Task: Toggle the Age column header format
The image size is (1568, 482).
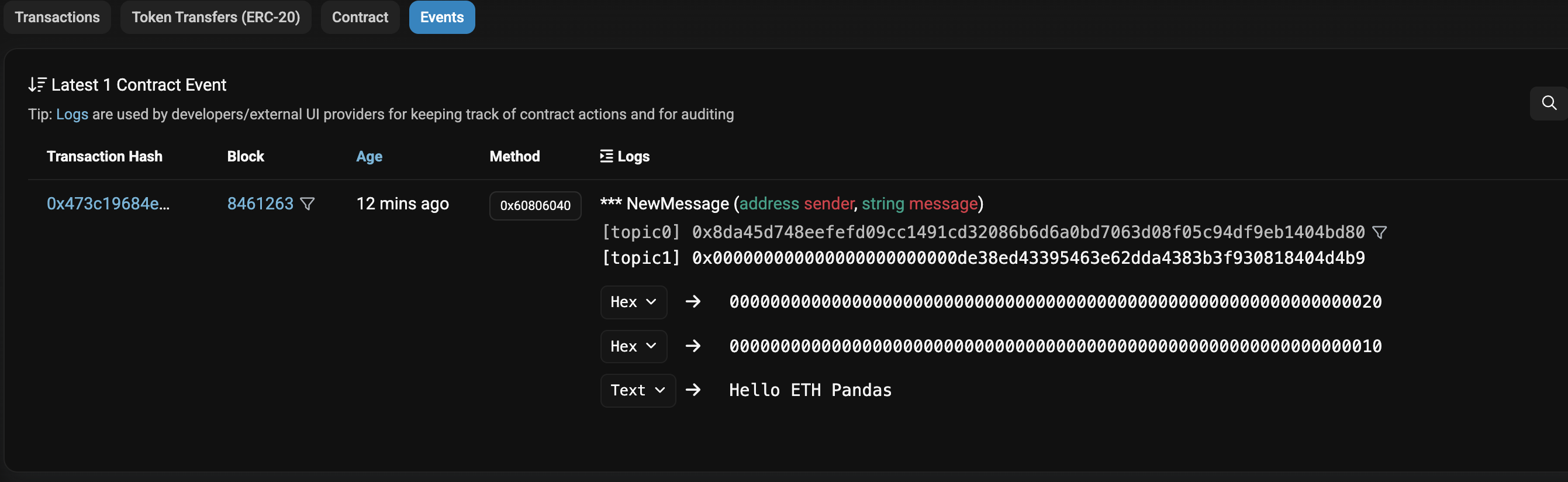Action: 369,157
